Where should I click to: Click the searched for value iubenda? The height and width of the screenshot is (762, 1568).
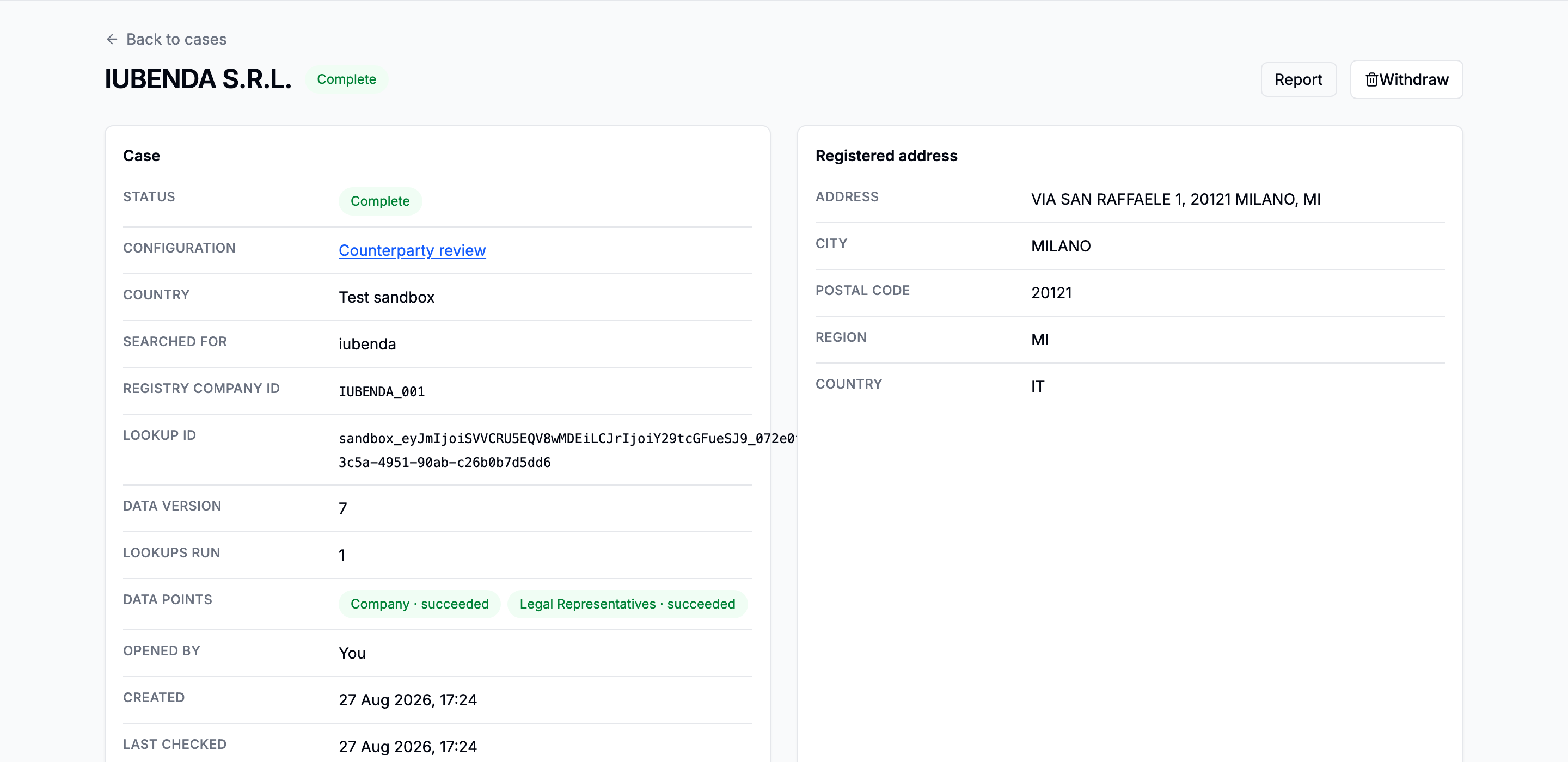(367, 345)
